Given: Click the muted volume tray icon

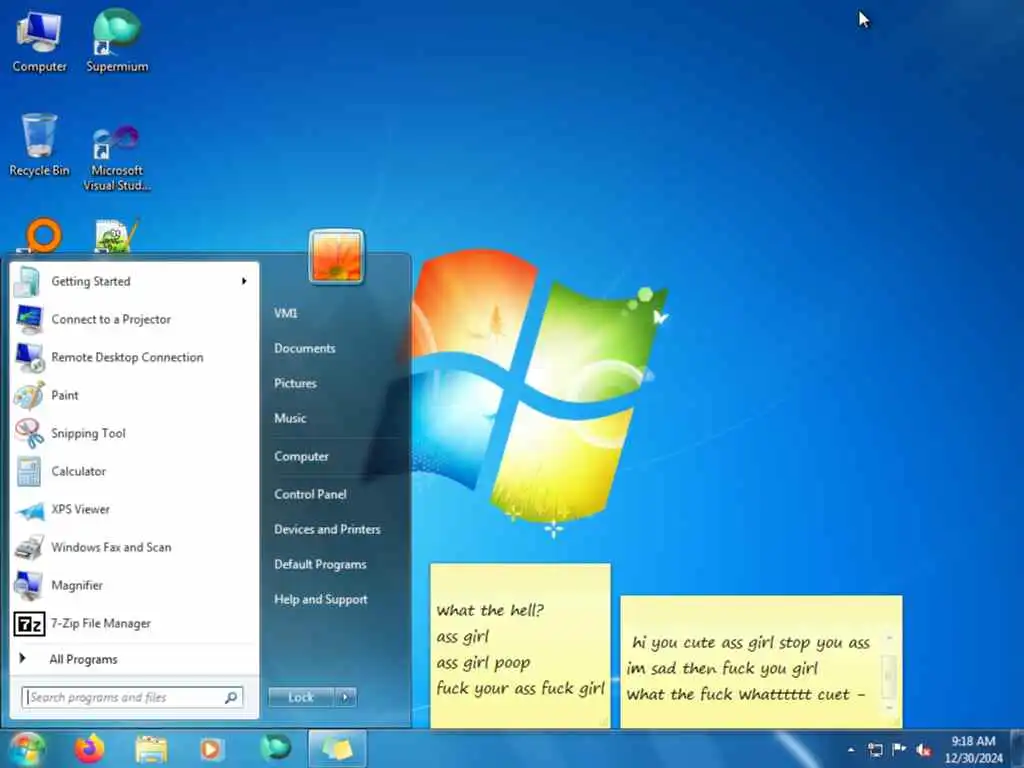Looking at the screenshot, I should tap(923, 750).
